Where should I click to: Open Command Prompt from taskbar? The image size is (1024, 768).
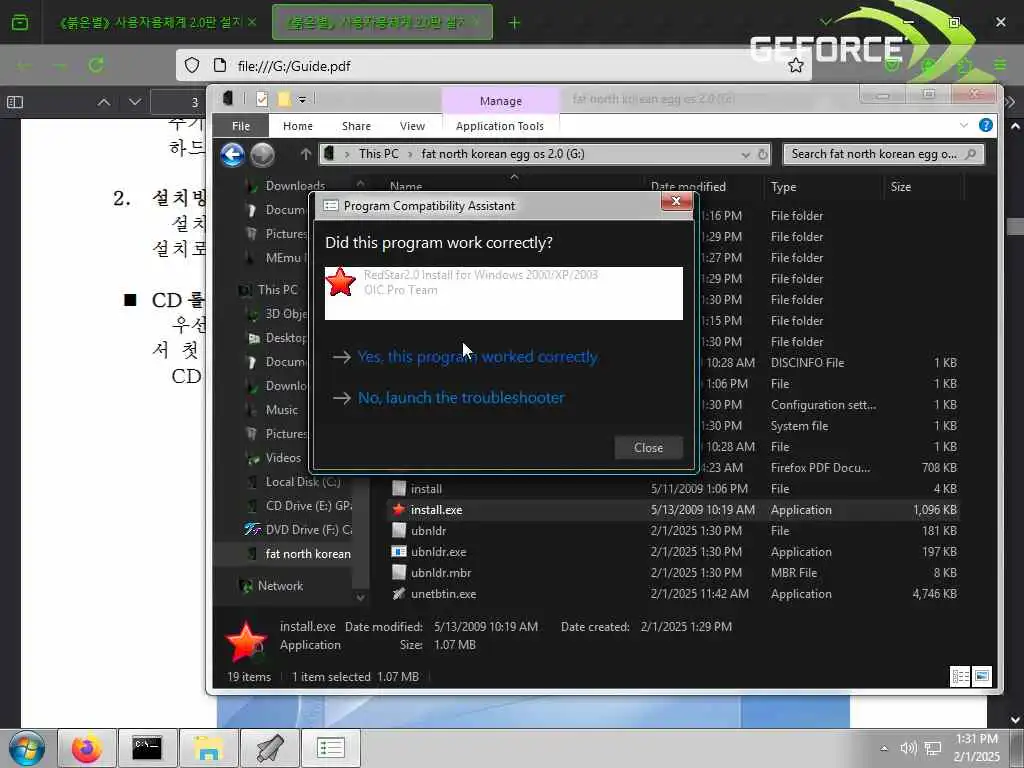coord(147,748)
